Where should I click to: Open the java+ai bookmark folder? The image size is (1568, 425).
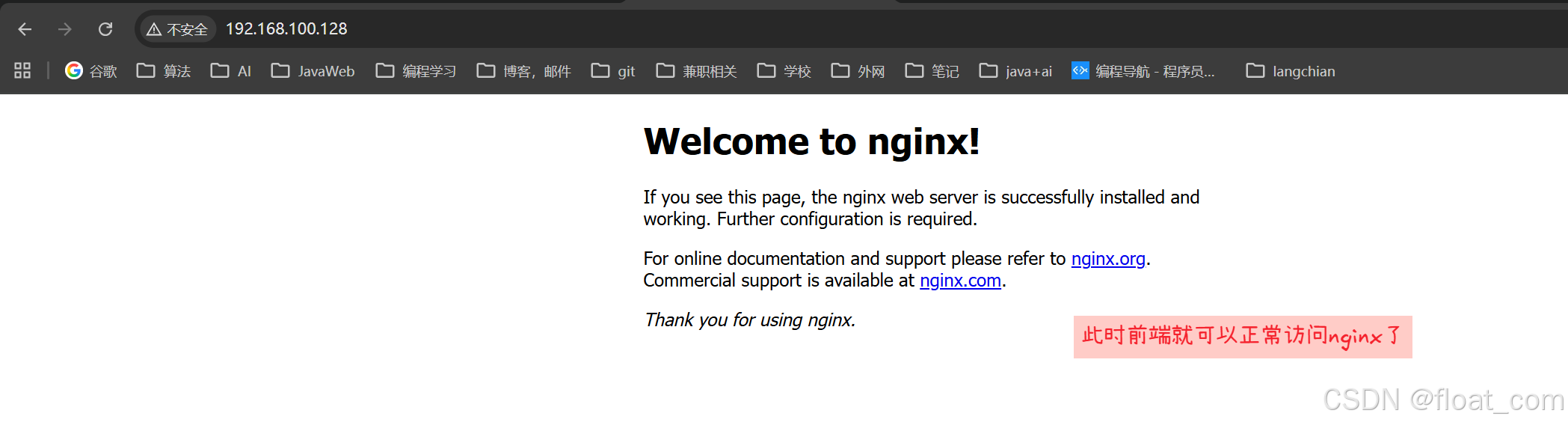pos(1016,71)
